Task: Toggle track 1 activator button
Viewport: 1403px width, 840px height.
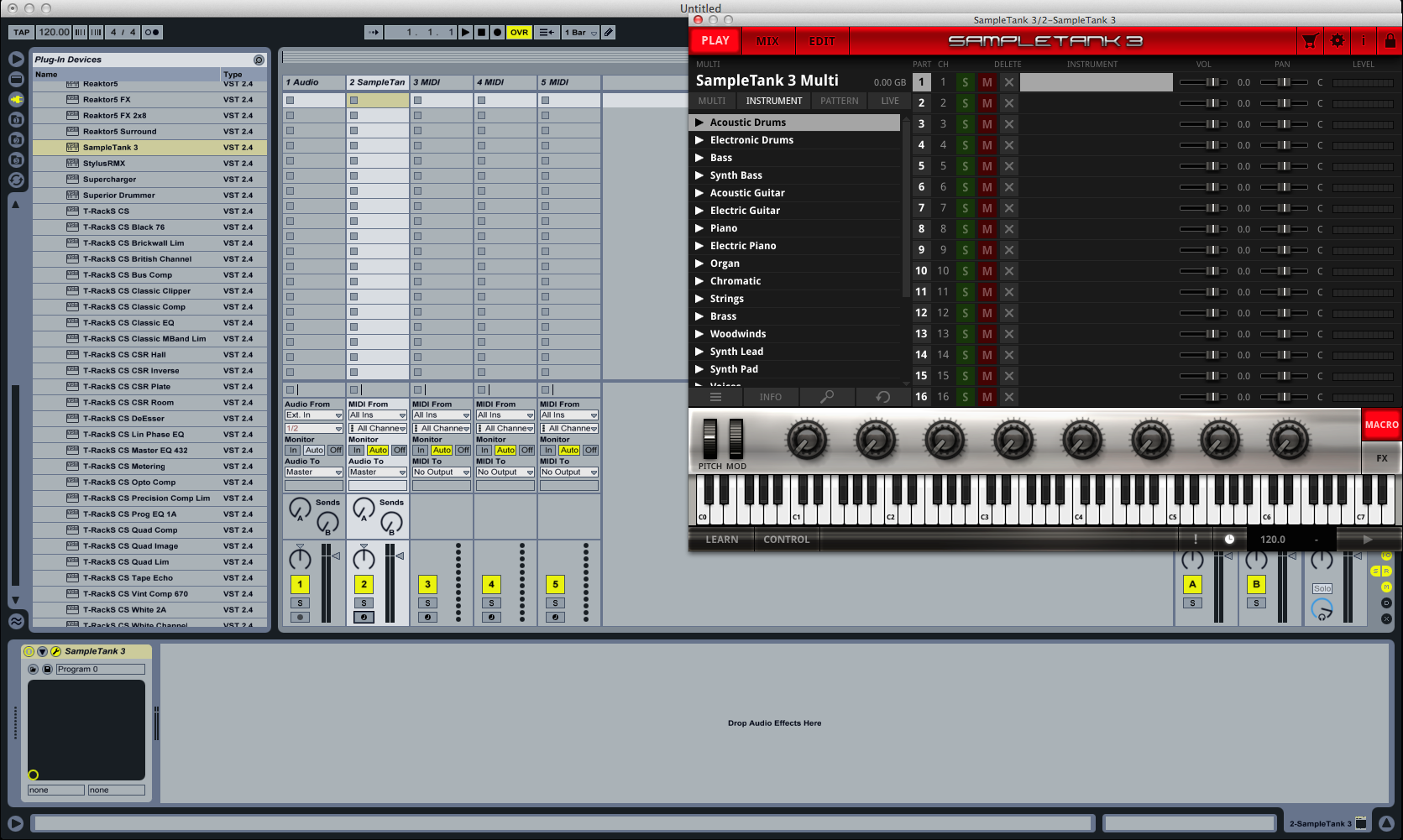Action: [x=300, y=584]
